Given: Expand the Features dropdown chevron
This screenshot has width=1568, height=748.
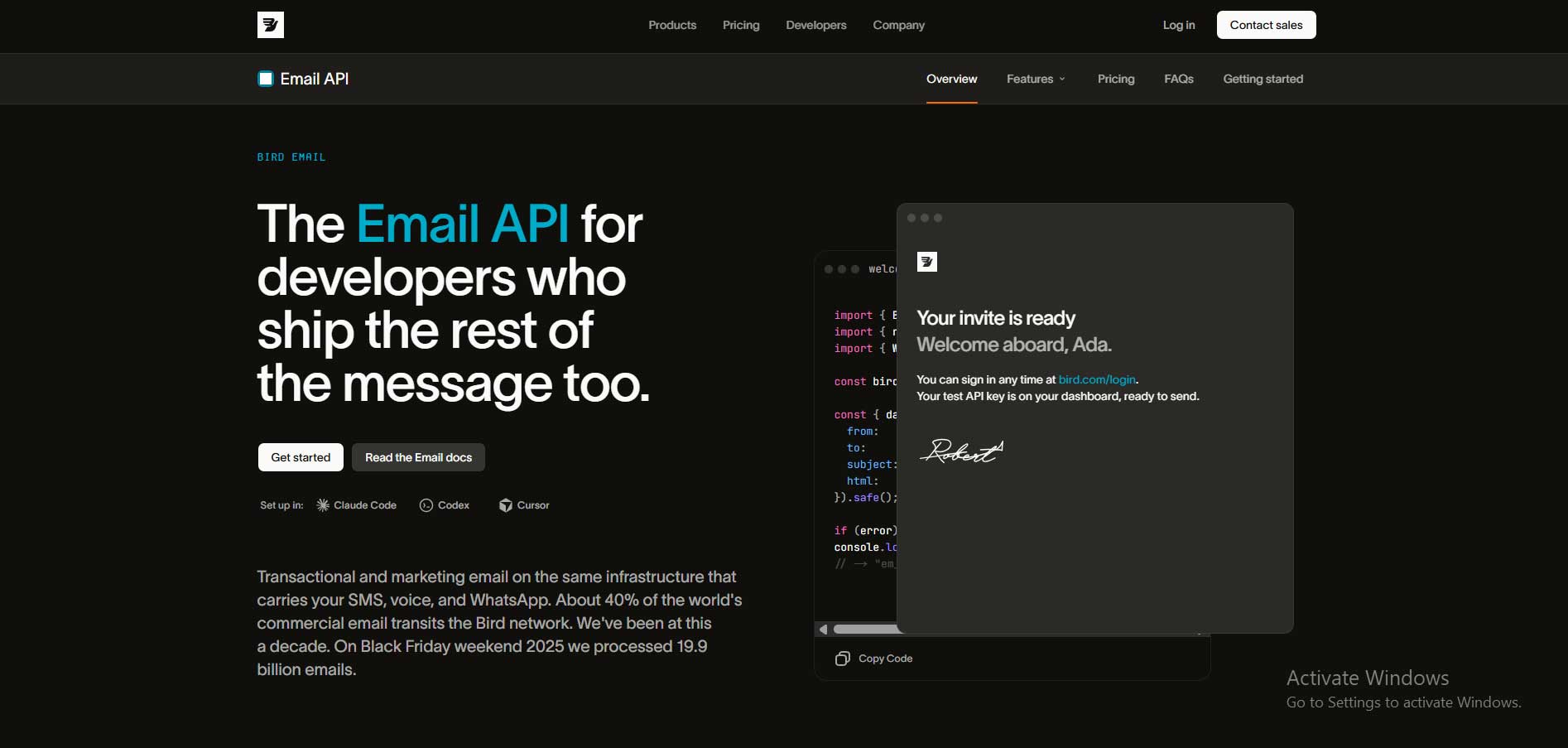Looking at the screenshot, I should click(1062, 79).
